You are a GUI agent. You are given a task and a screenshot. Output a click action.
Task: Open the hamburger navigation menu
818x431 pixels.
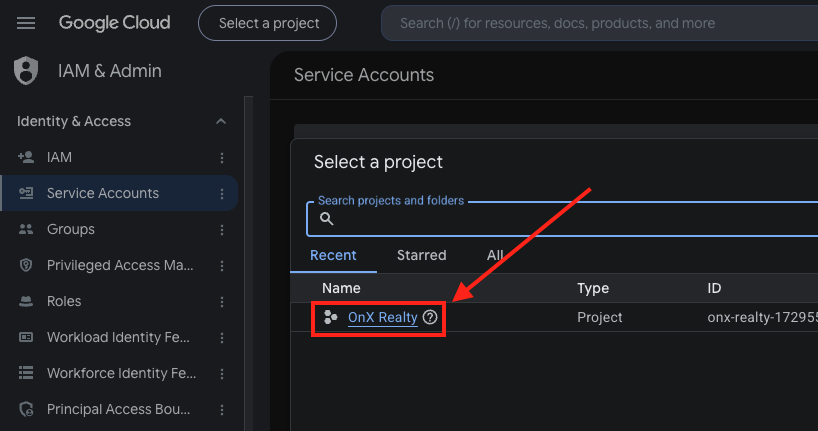pos(26,23)
